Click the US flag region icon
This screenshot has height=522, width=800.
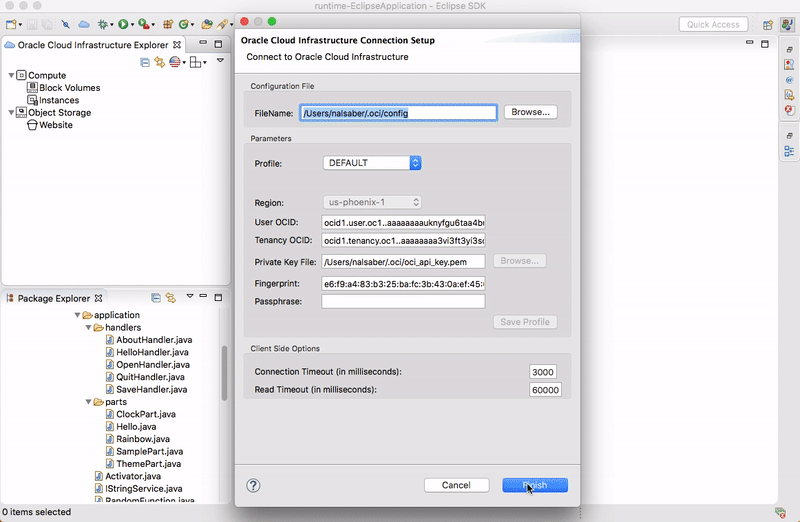click(x=175, y=62)
